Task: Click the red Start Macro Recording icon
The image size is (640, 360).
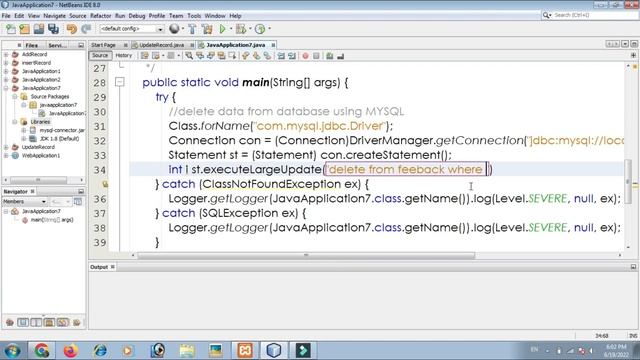Action: click(305, 56)
